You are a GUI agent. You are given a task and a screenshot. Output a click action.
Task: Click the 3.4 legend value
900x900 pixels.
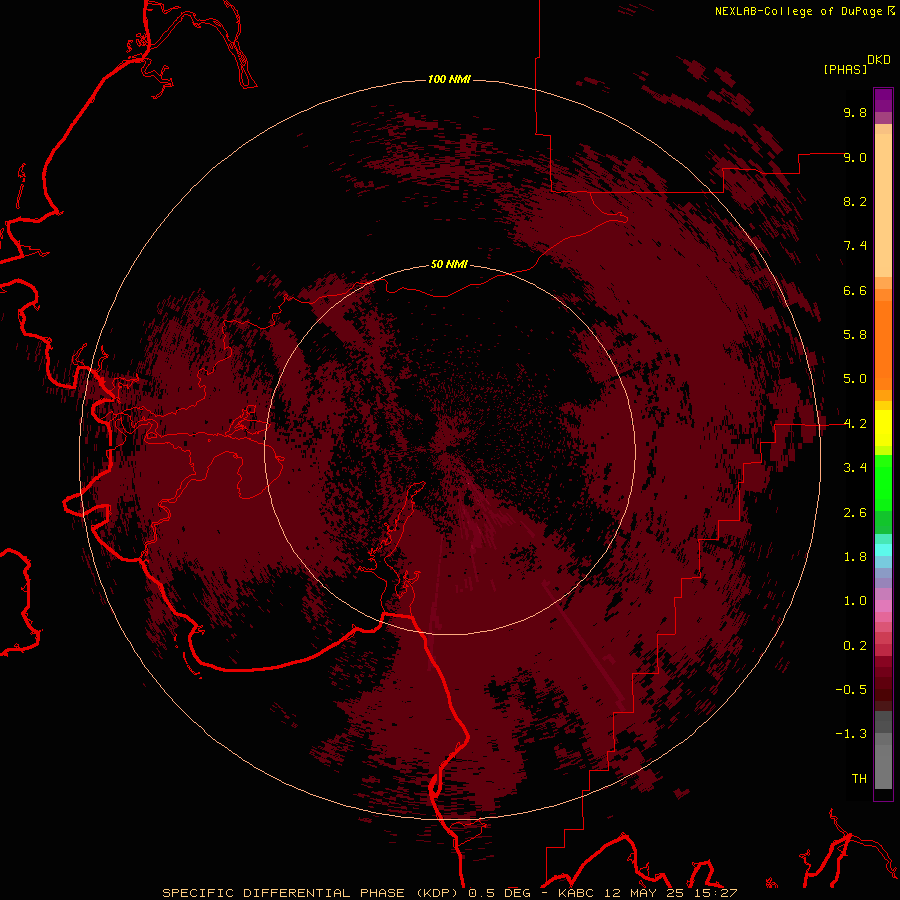pos(855,468)
